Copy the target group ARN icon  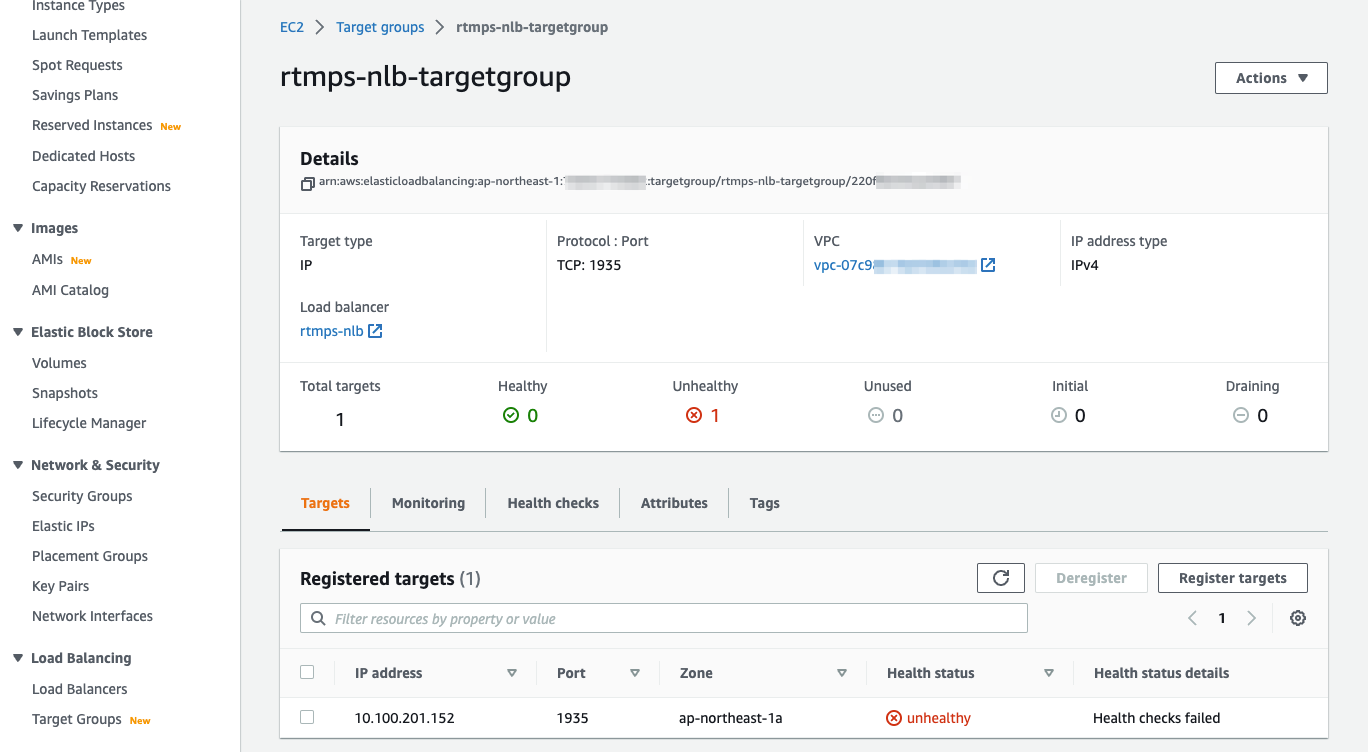click(x=307, y=184)
